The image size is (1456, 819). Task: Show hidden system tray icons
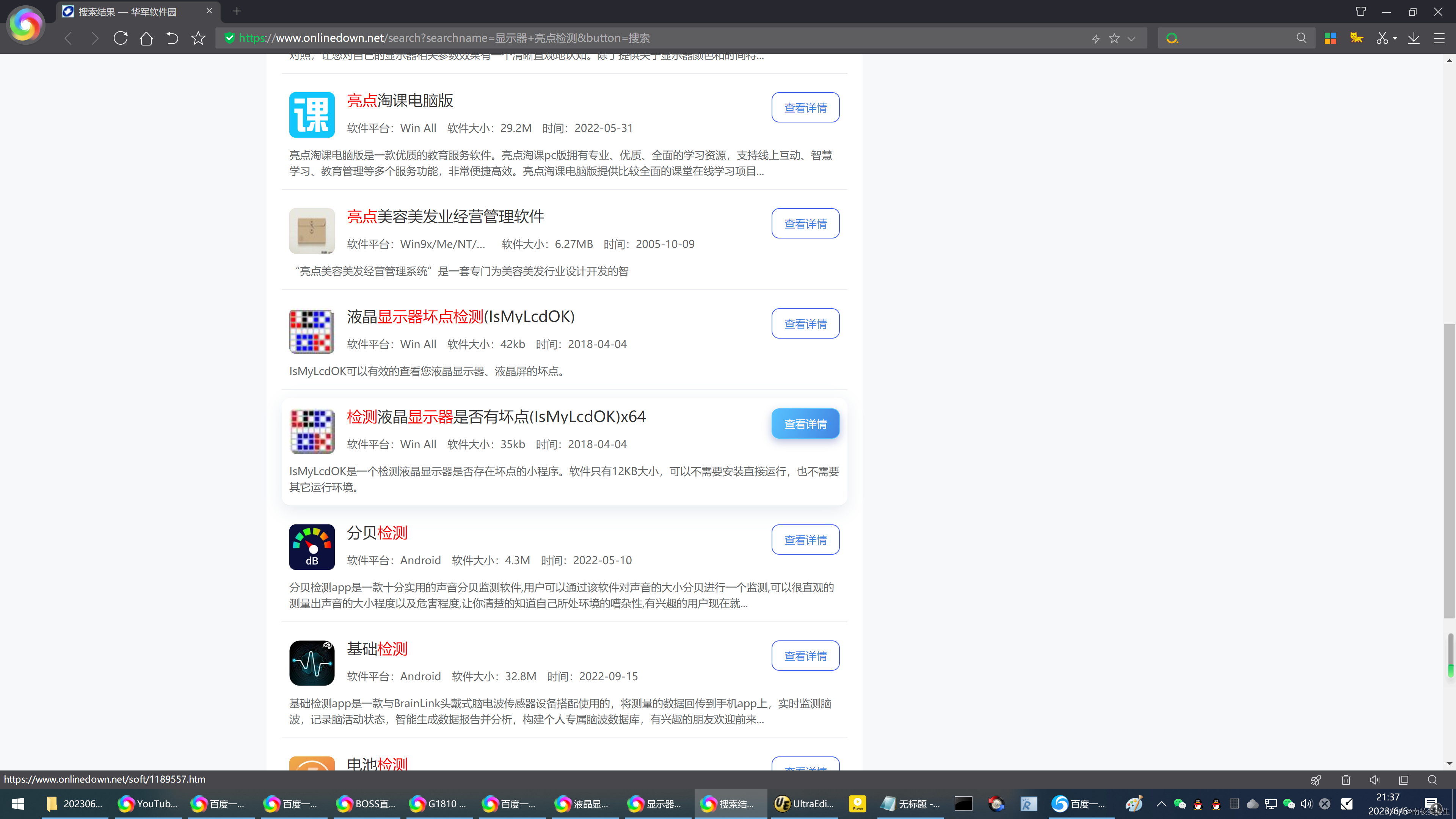click(1161, 804)
